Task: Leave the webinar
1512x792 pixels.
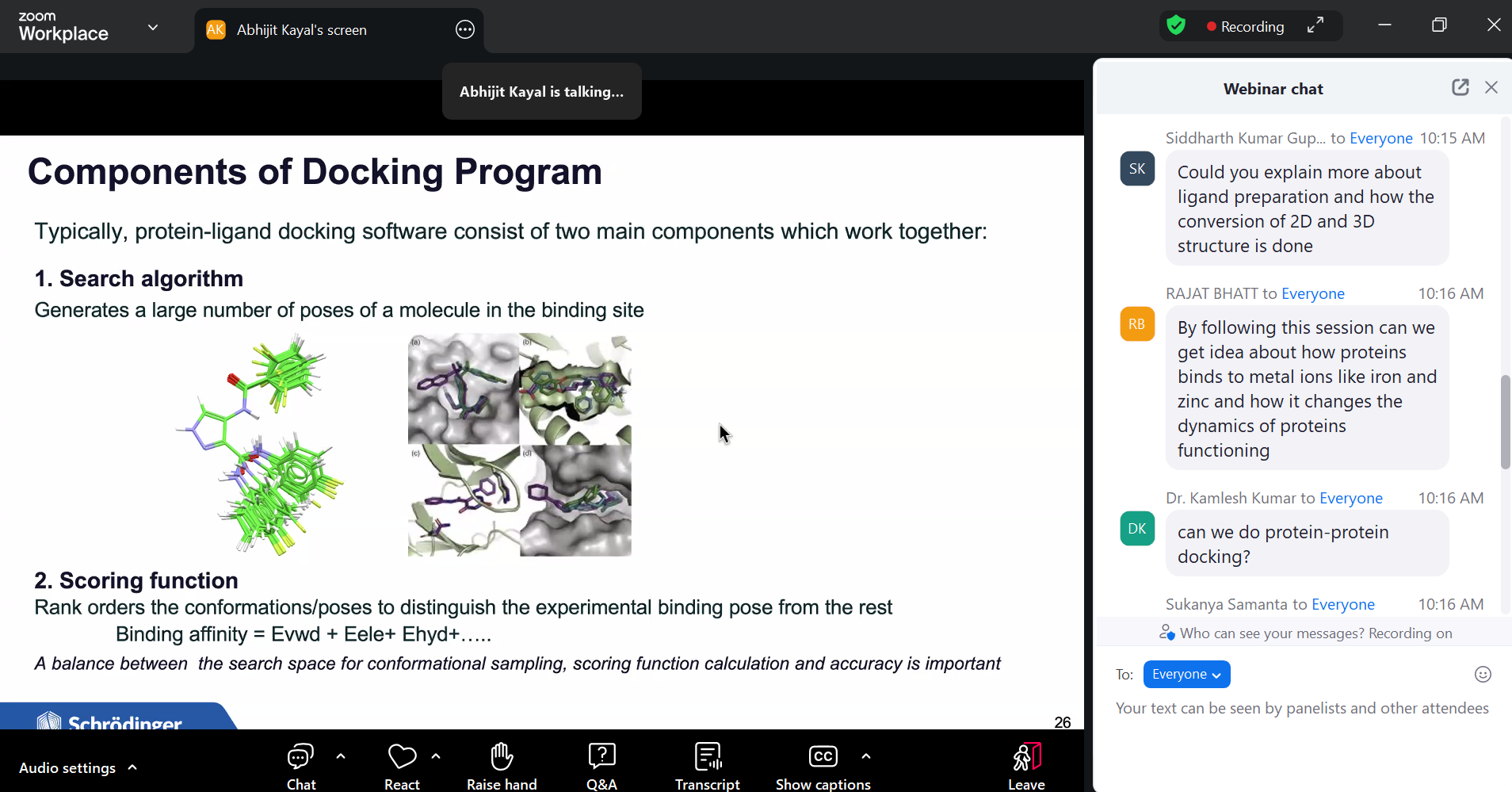Action: [x=1026, y=758]
